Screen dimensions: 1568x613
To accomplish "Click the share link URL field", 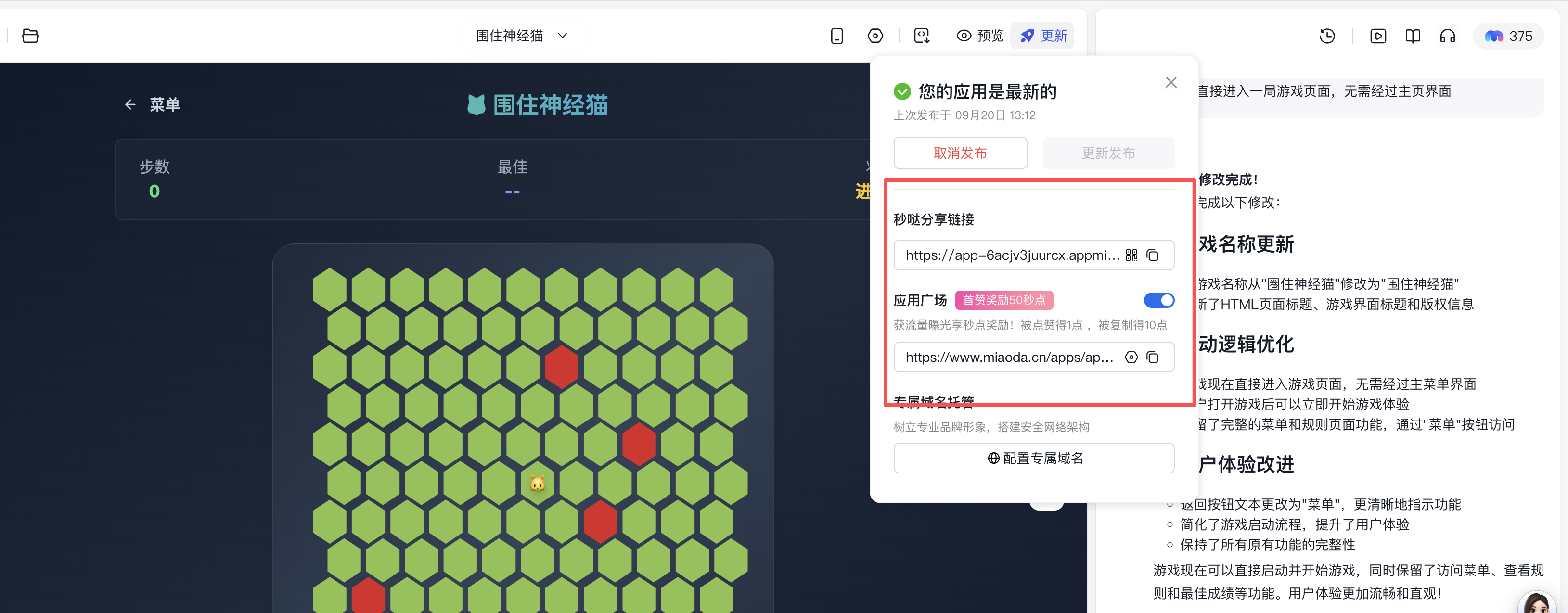I will [1034, 255].
